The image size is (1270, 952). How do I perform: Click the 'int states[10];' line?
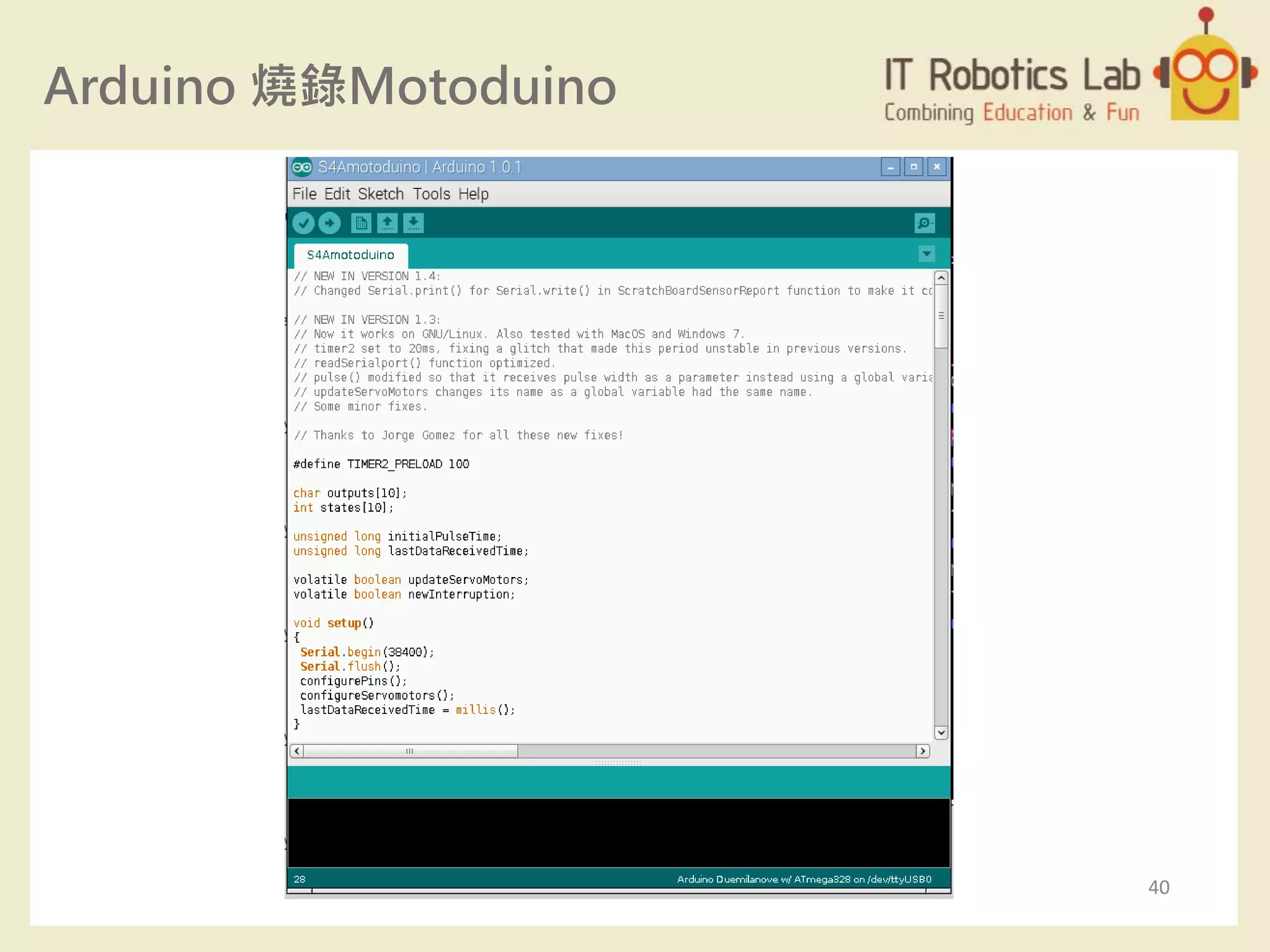pos(343,508)
